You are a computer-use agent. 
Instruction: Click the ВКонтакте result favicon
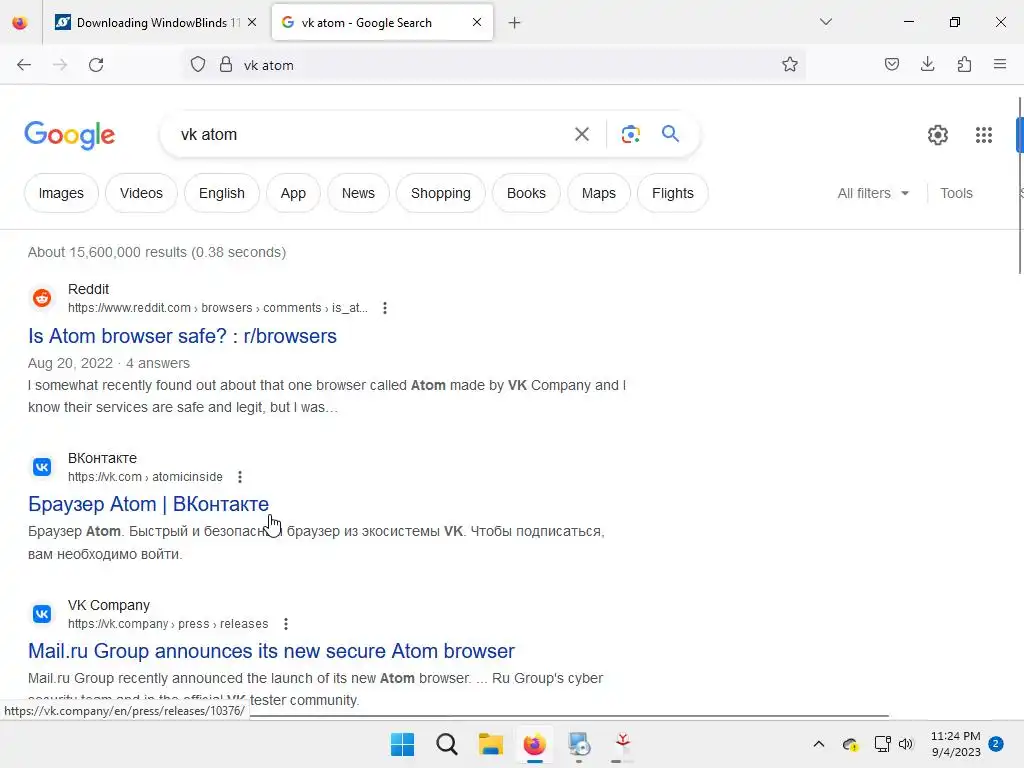(42, 467)
